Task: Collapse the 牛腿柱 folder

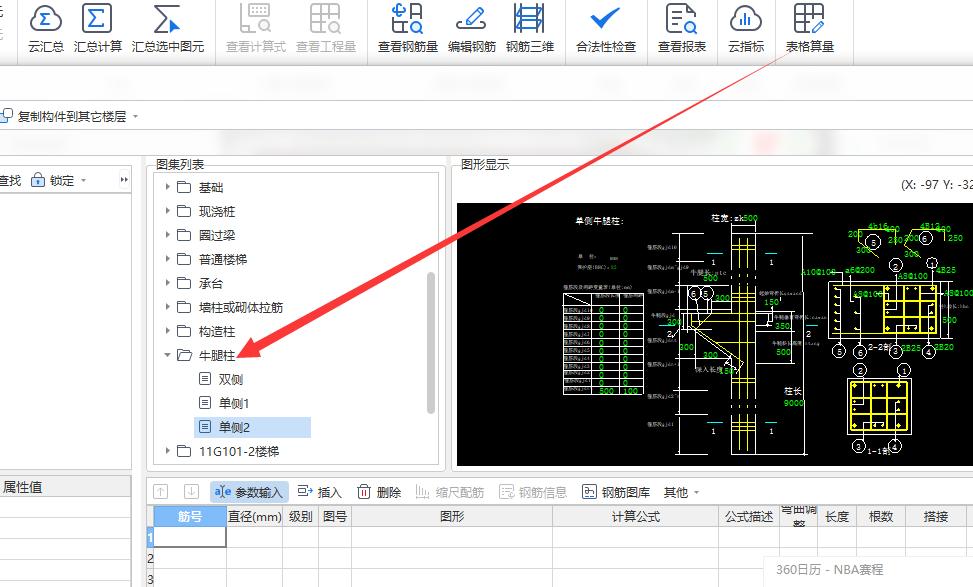Action: (168, 355)
